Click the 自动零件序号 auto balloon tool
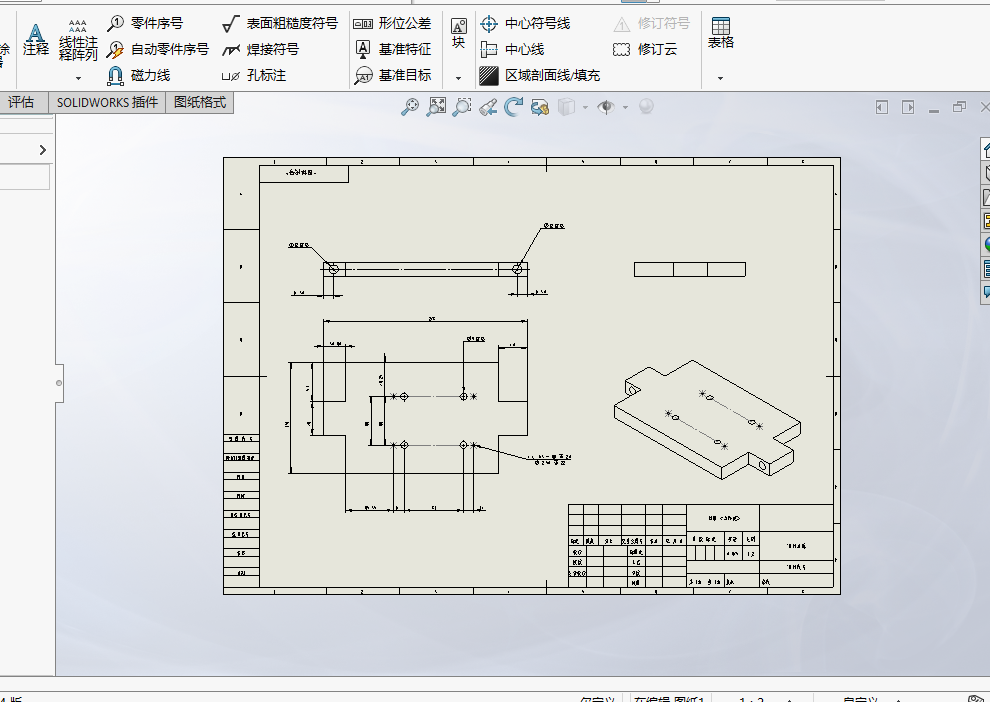This screenshot has width=990, height=702. click(157, 49)
